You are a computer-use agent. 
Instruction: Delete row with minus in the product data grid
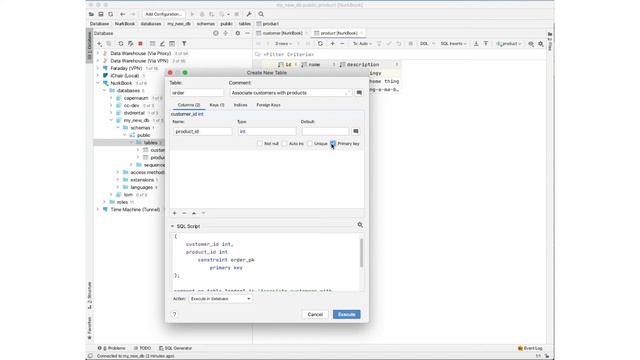[x=342, y=44]
